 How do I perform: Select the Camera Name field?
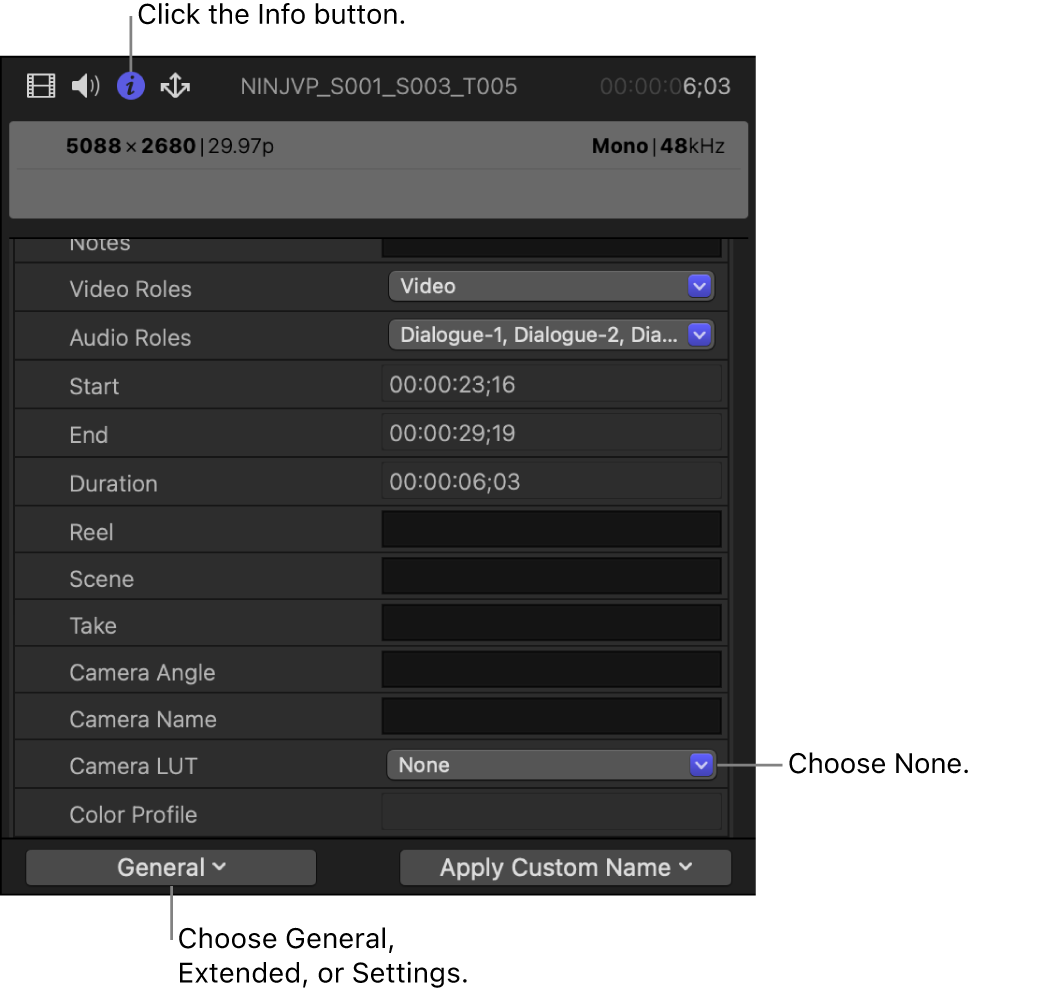[x=551, y=716]
